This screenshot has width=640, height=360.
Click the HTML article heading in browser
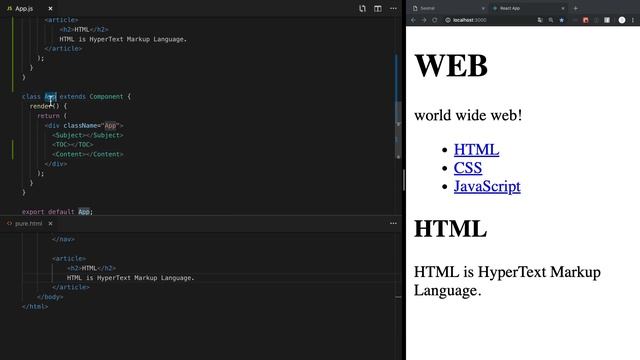(x=451, y=229)
